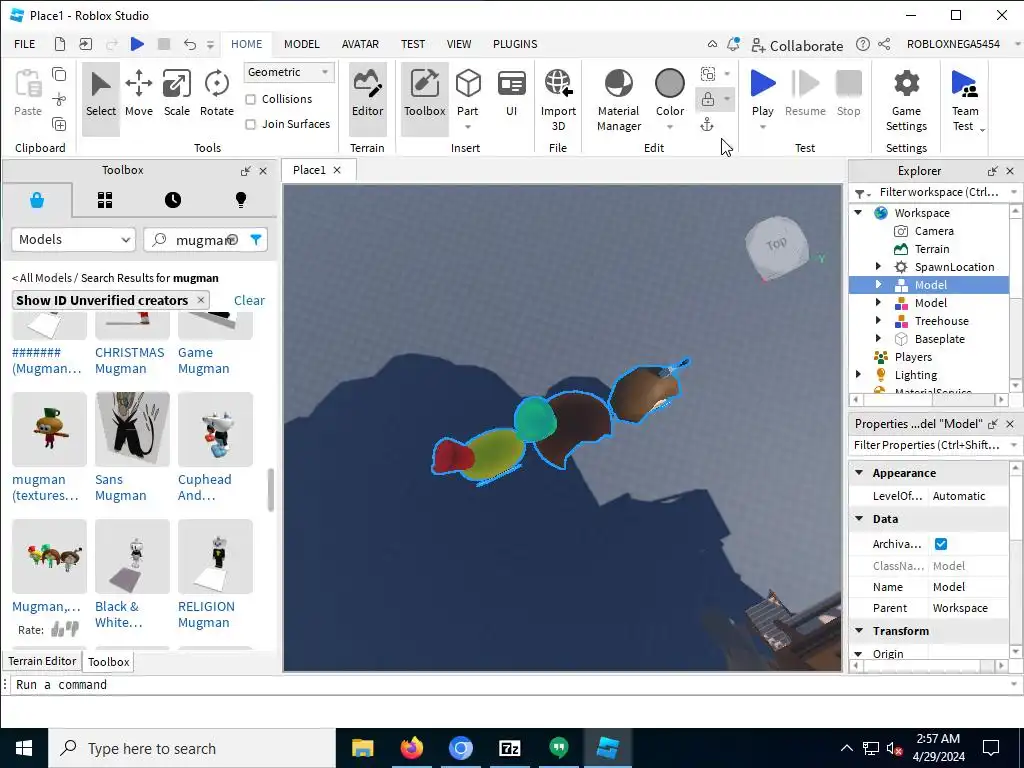
Task: Click the Lock tool icon
Action: (x=708, y=99)
